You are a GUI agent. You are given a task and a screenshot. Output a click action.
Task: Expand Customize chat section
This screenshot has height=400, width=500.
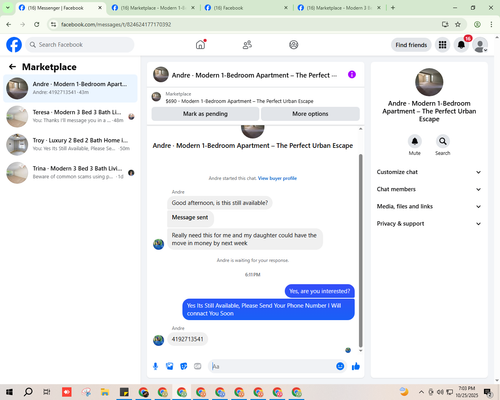tap(429, 172)
